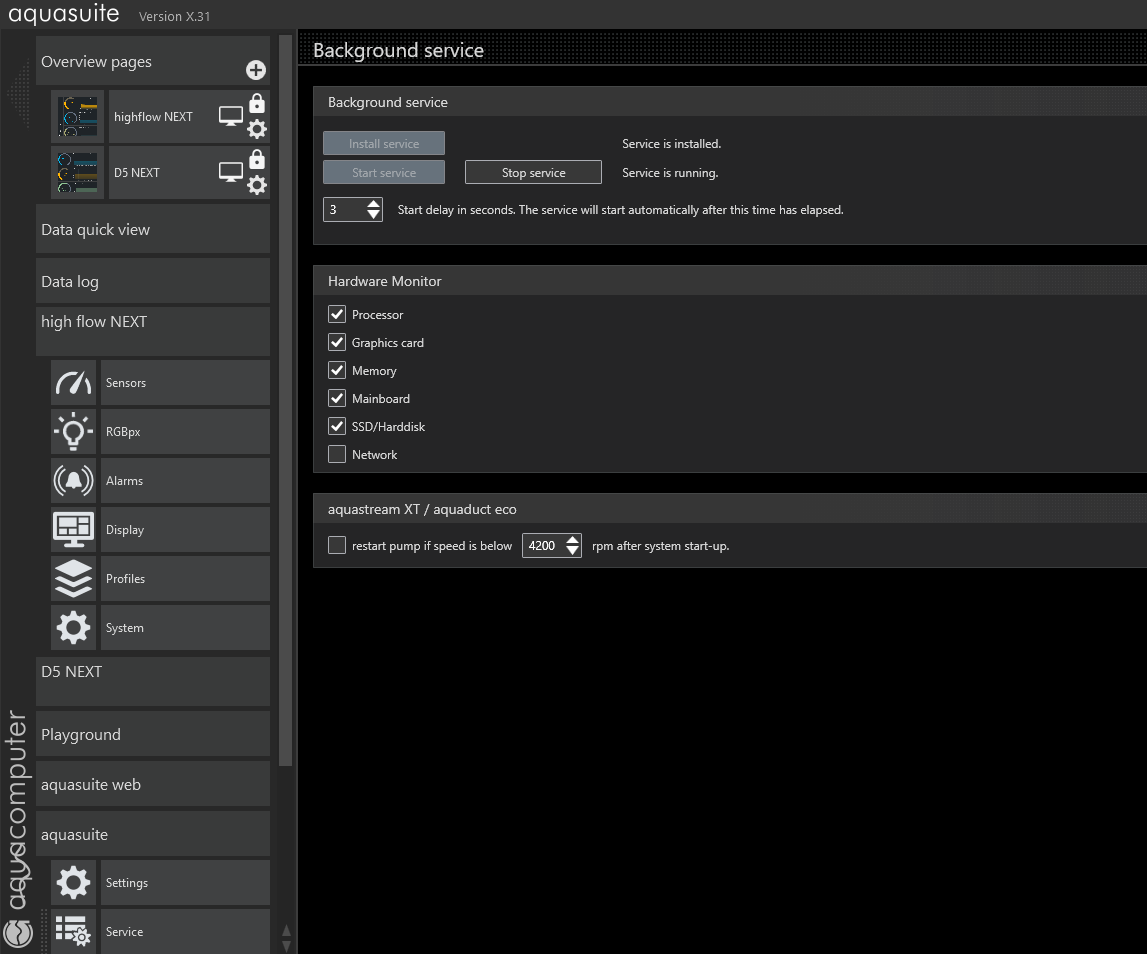This screenshot has width=1147, height=954.
Task: Increase the start delay seconds stepper
Action: click(374, 204)
